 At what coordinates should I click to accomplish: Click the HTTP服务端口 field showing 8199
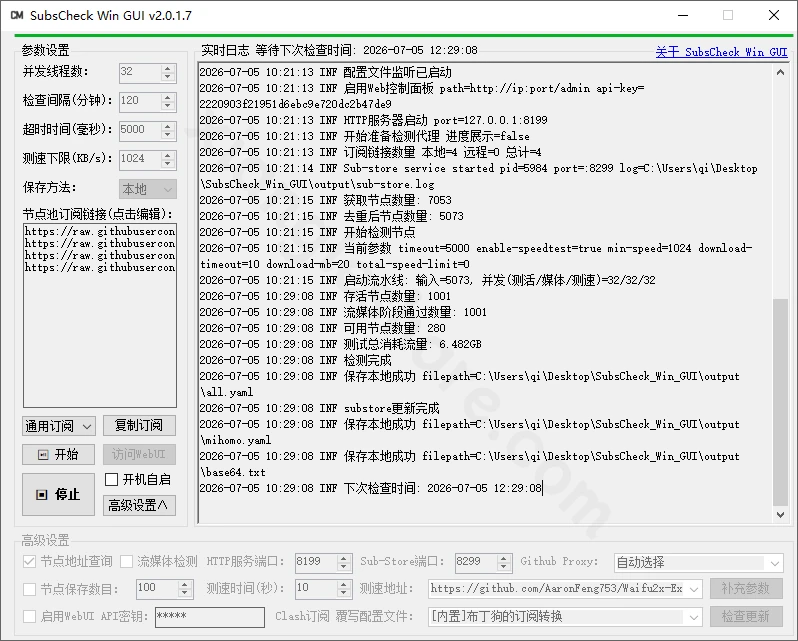tap(316, 562)
